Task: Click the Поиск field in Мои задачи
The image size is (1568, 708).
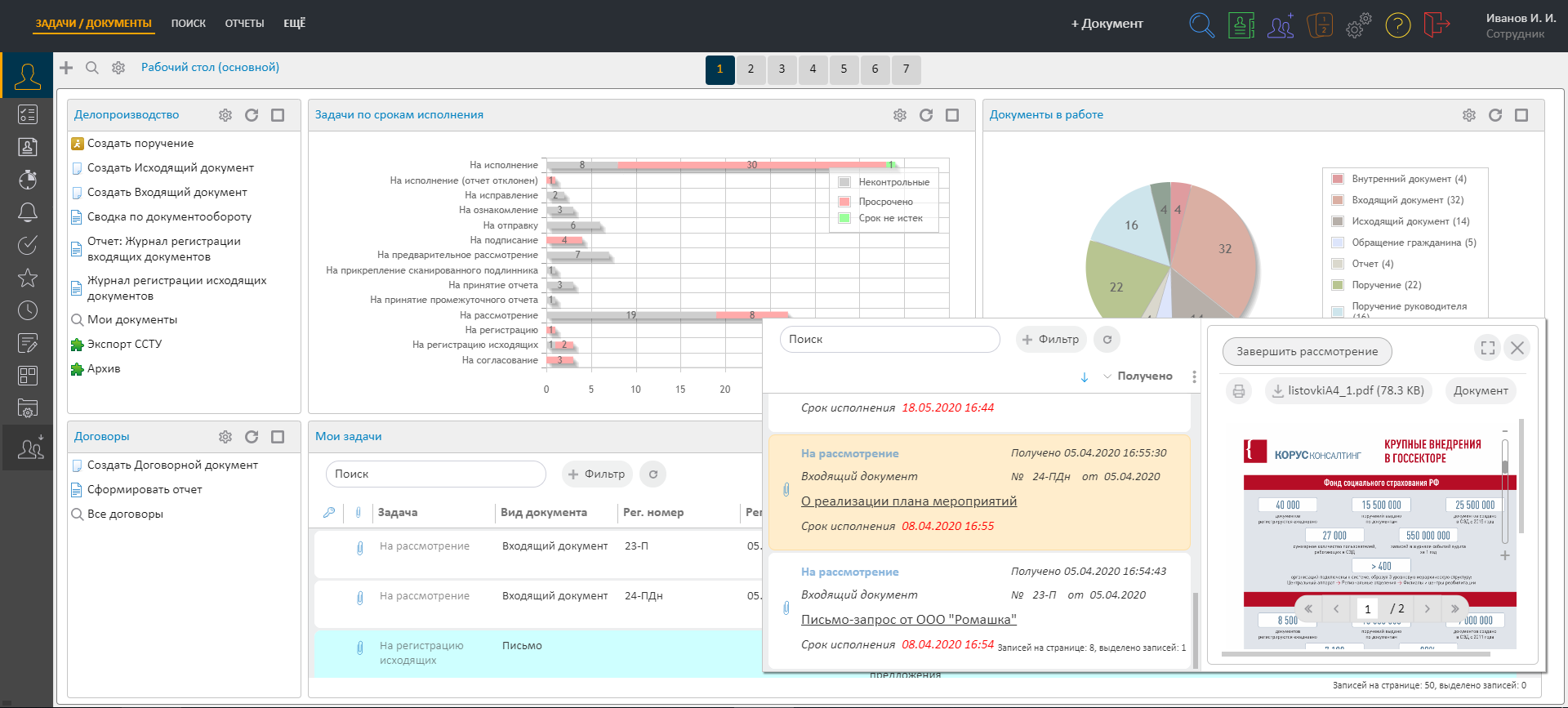Action: [435, 474]
